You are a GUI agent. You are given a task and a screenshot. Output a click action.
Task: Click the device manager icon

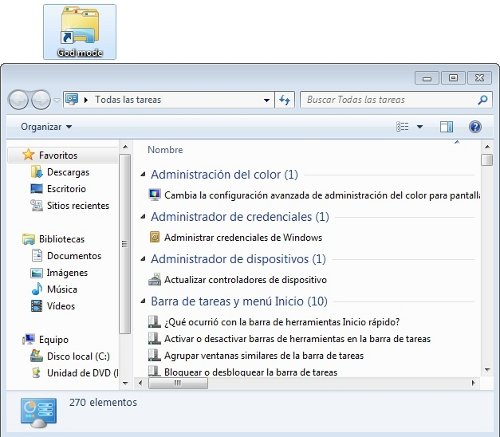(154, 279)
